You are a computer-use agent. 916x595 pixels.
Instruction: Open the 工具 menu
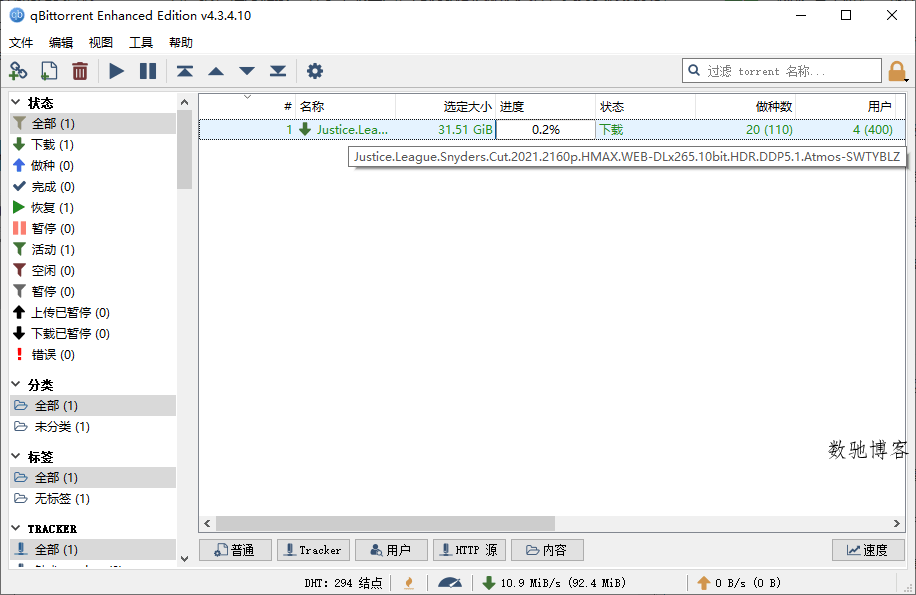pos(141,43)
